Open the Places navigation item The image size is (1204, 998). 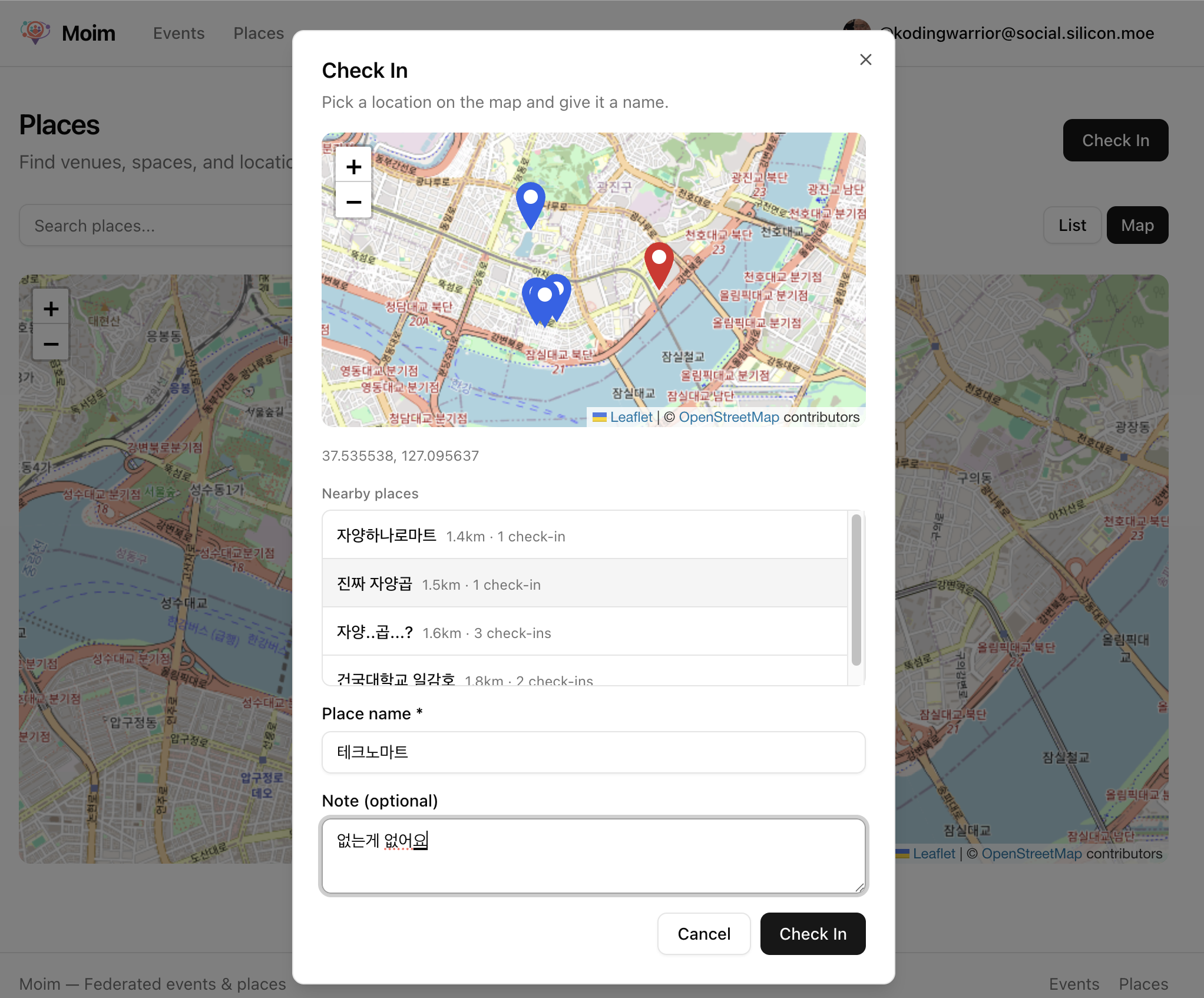(x=258, y=33)
